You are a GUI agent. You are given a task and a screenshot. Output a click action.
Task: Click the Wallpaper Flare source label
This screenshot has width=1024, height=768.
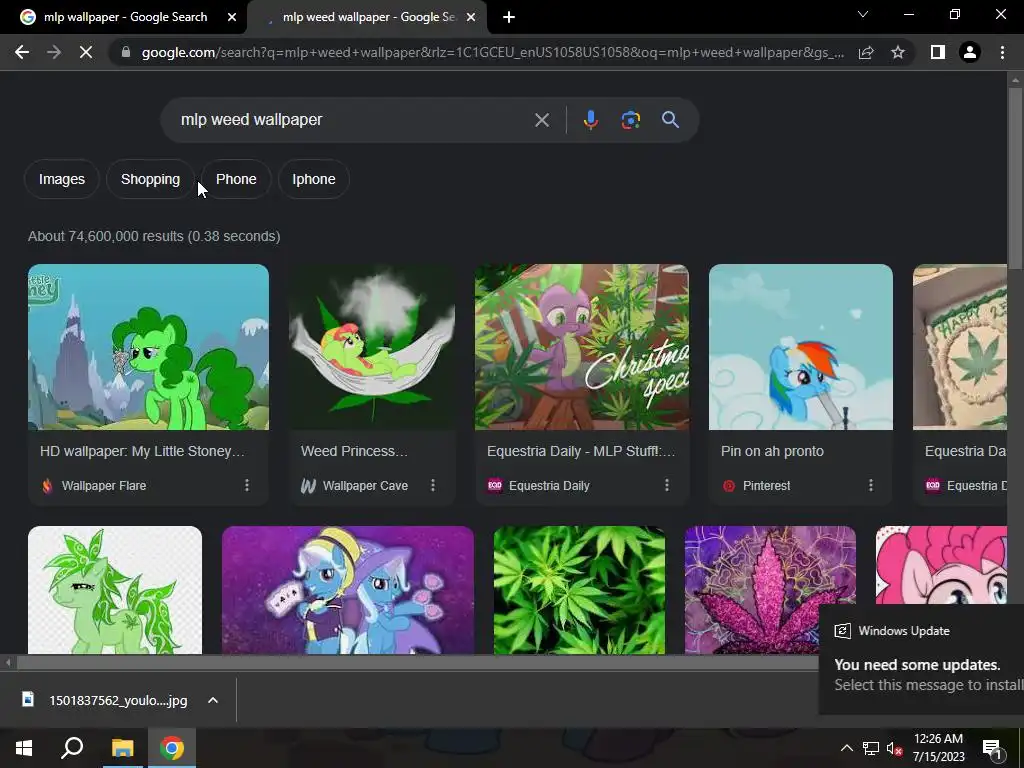[x=104, y=486]
